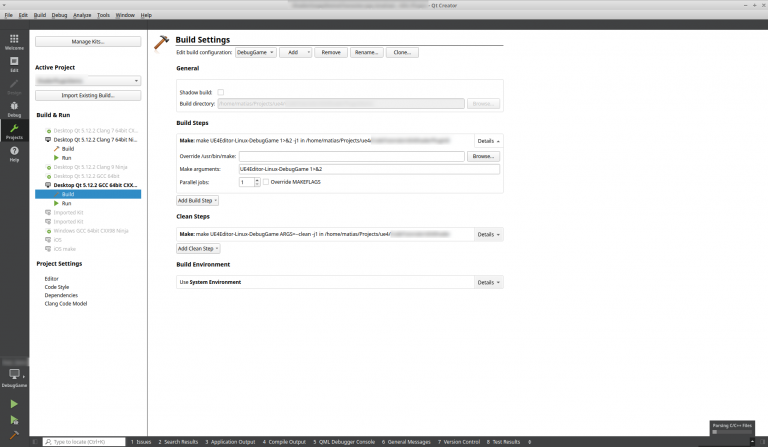
Task: Toggle the sidebar via bottom-left icon
Action: [35, 442]
